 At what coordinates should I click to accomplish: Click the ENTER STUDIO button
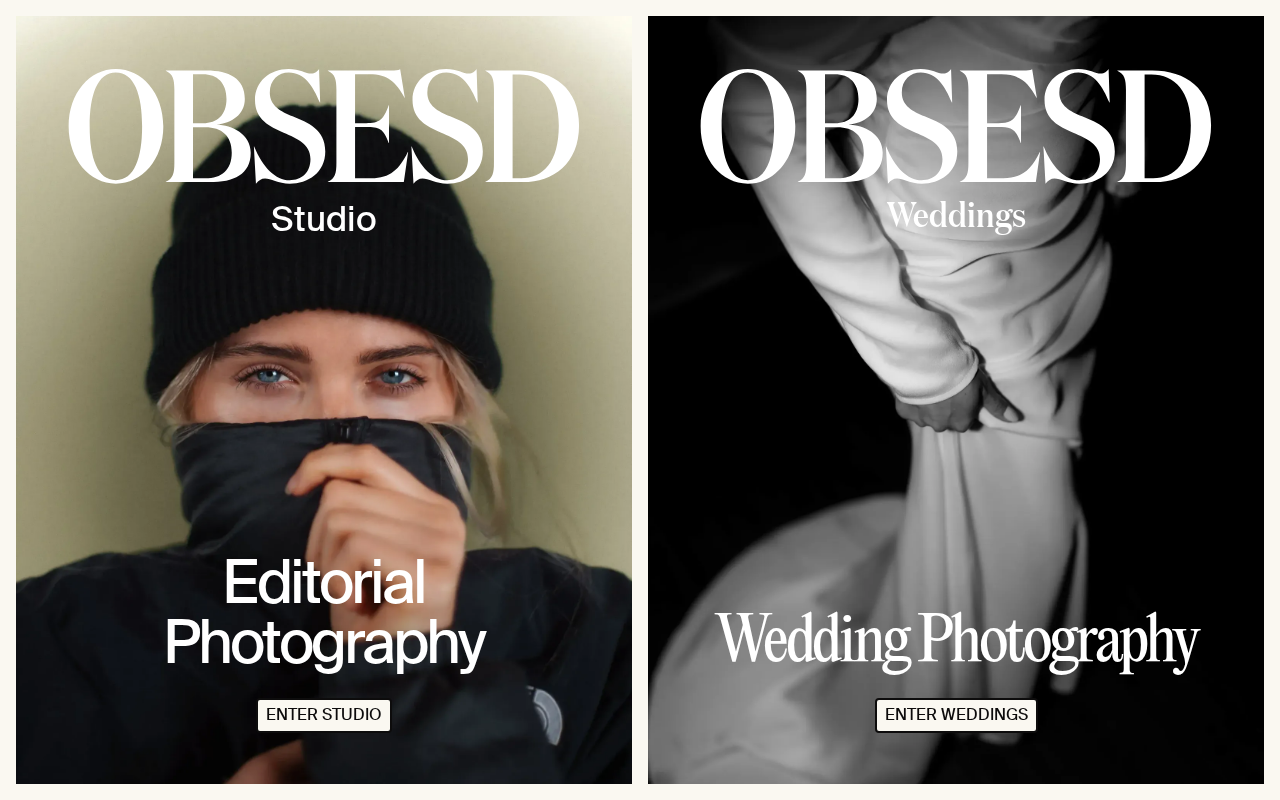(x=324, y=715)
